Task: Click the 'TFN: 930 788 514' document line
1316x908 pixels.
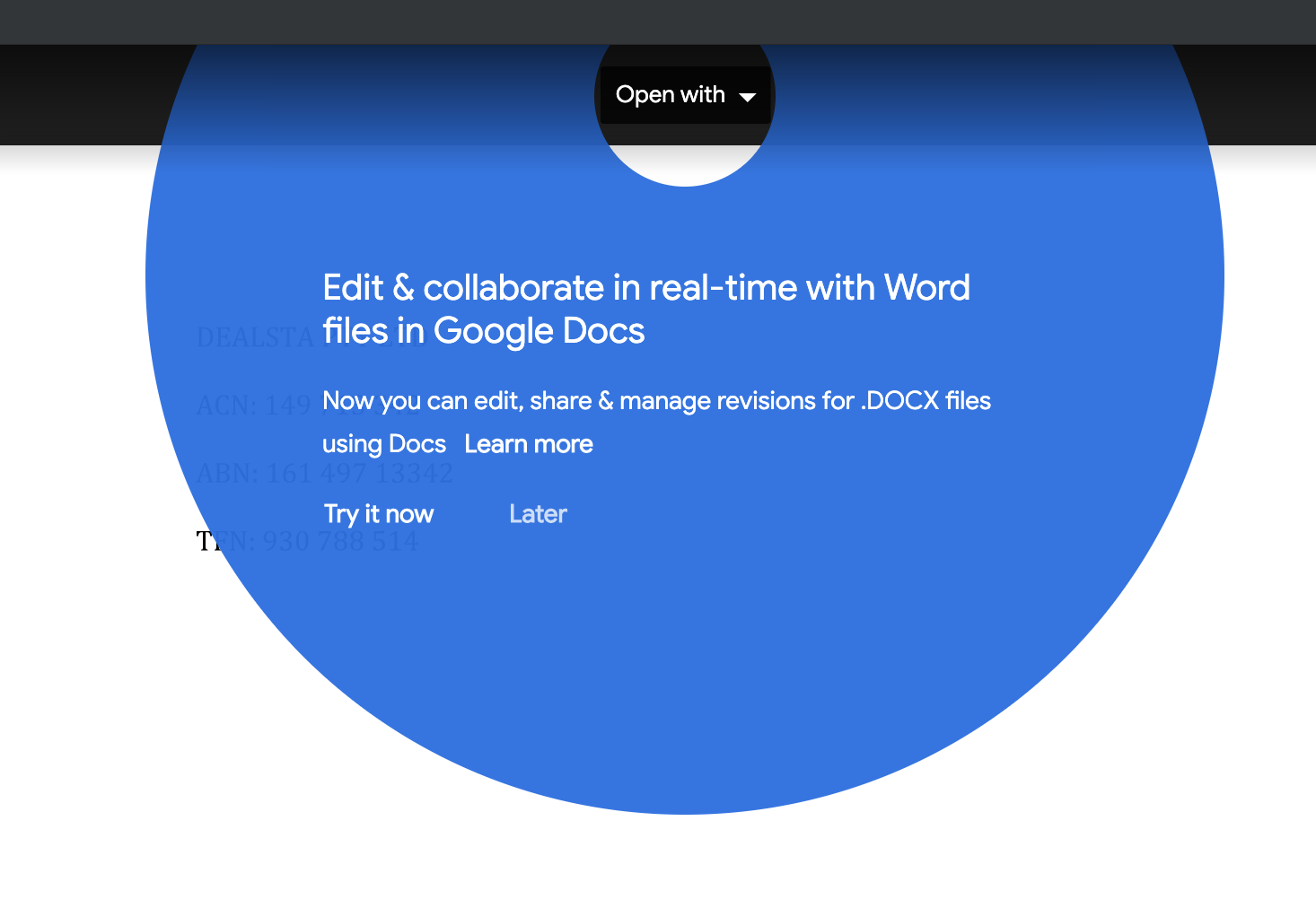Action: click(x=307, y=541)
